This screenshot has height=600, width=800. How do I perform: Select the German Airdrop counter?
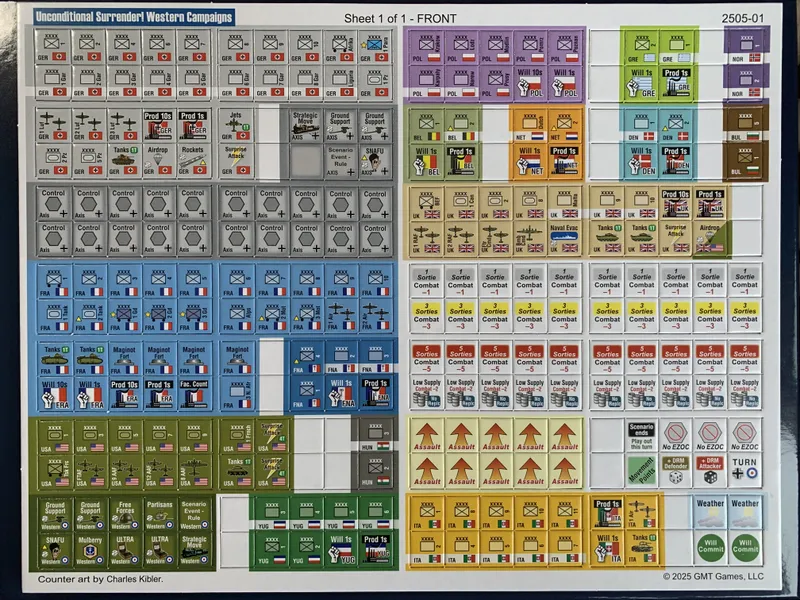[x=158, y=161]
